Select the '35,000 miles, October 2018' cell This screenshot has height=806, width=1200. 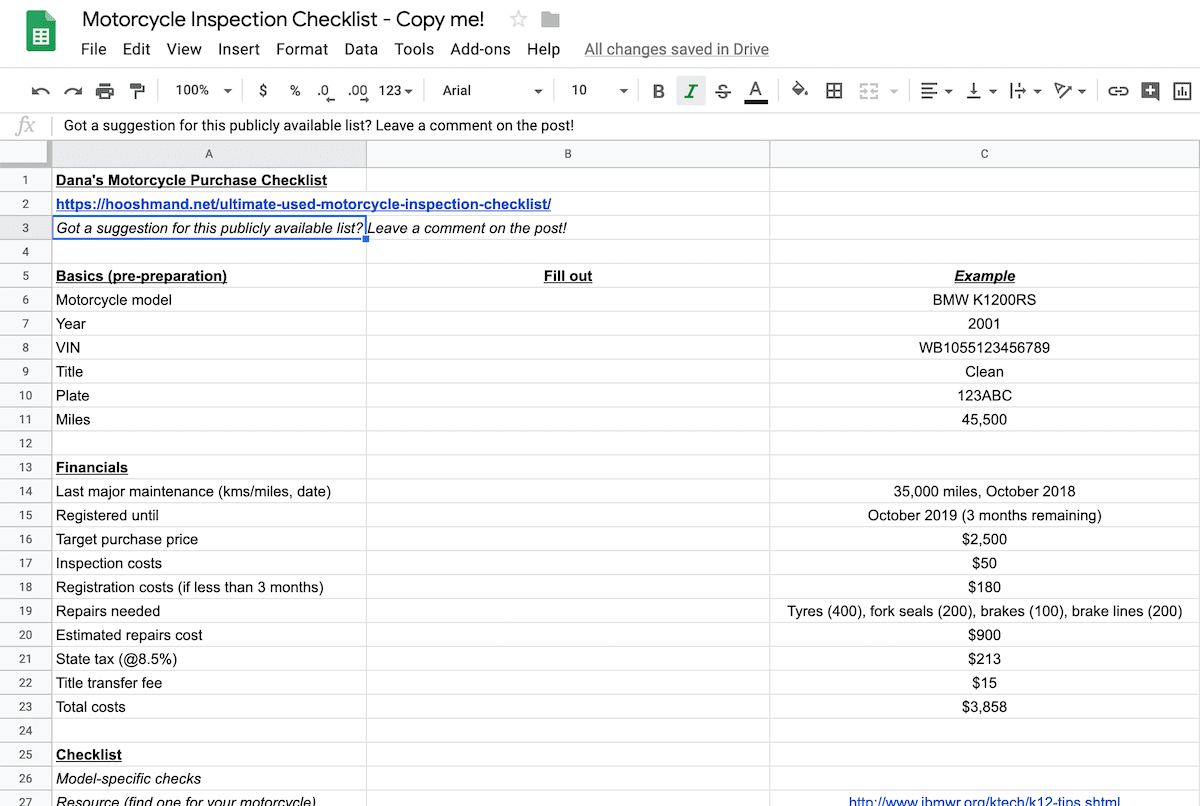[985, 491]
